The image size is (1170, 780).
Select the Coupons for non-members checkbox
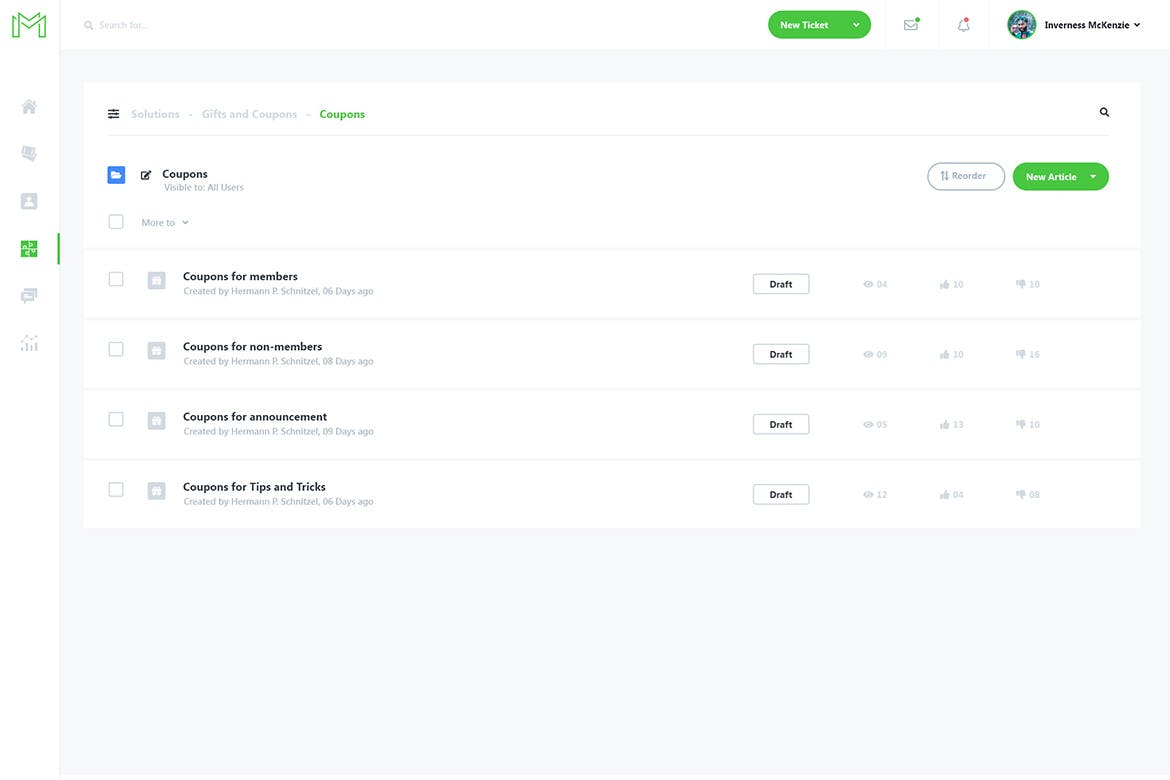pyautogui.click(x=116, y=349)
